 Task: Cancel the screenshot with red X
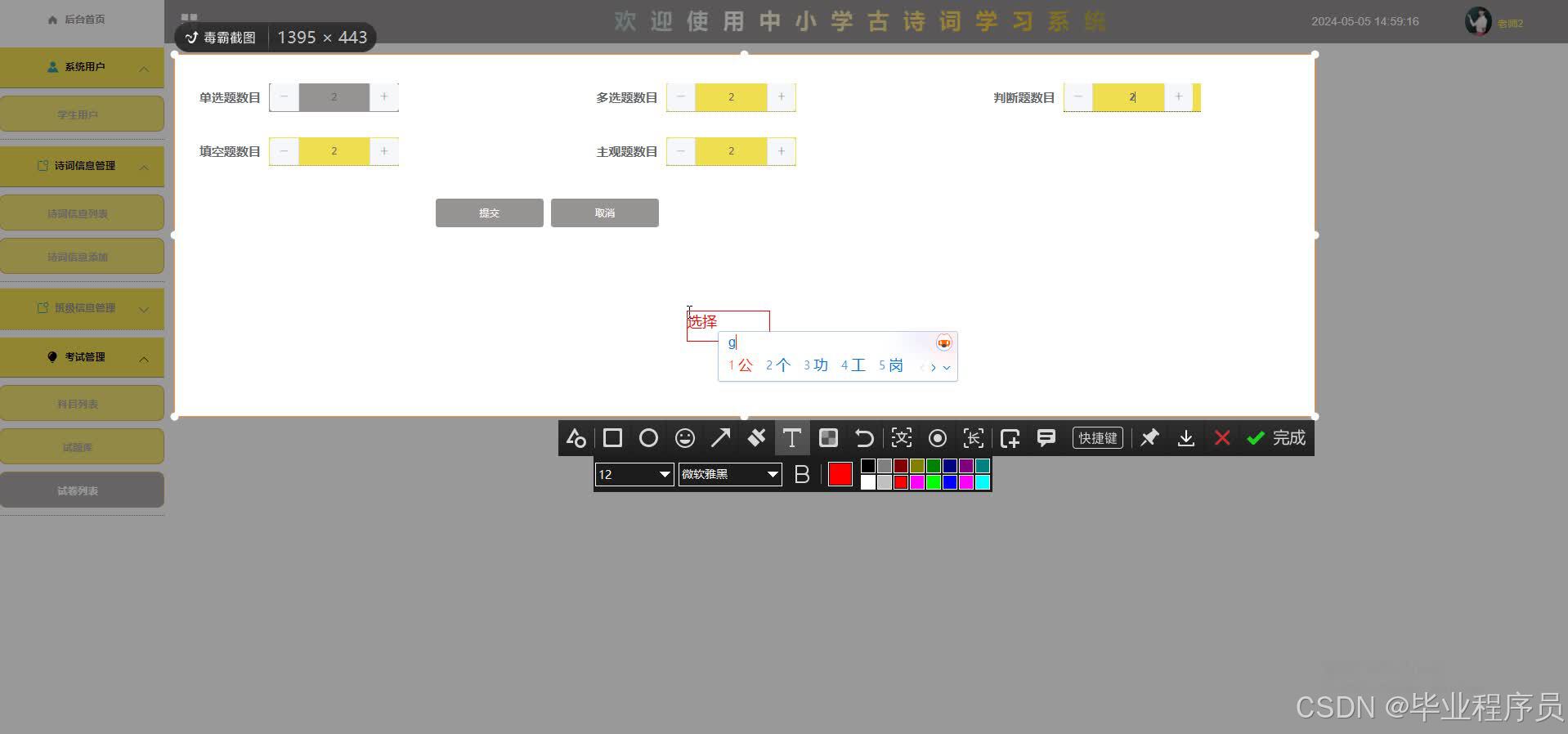click(x=1222, y=438)
